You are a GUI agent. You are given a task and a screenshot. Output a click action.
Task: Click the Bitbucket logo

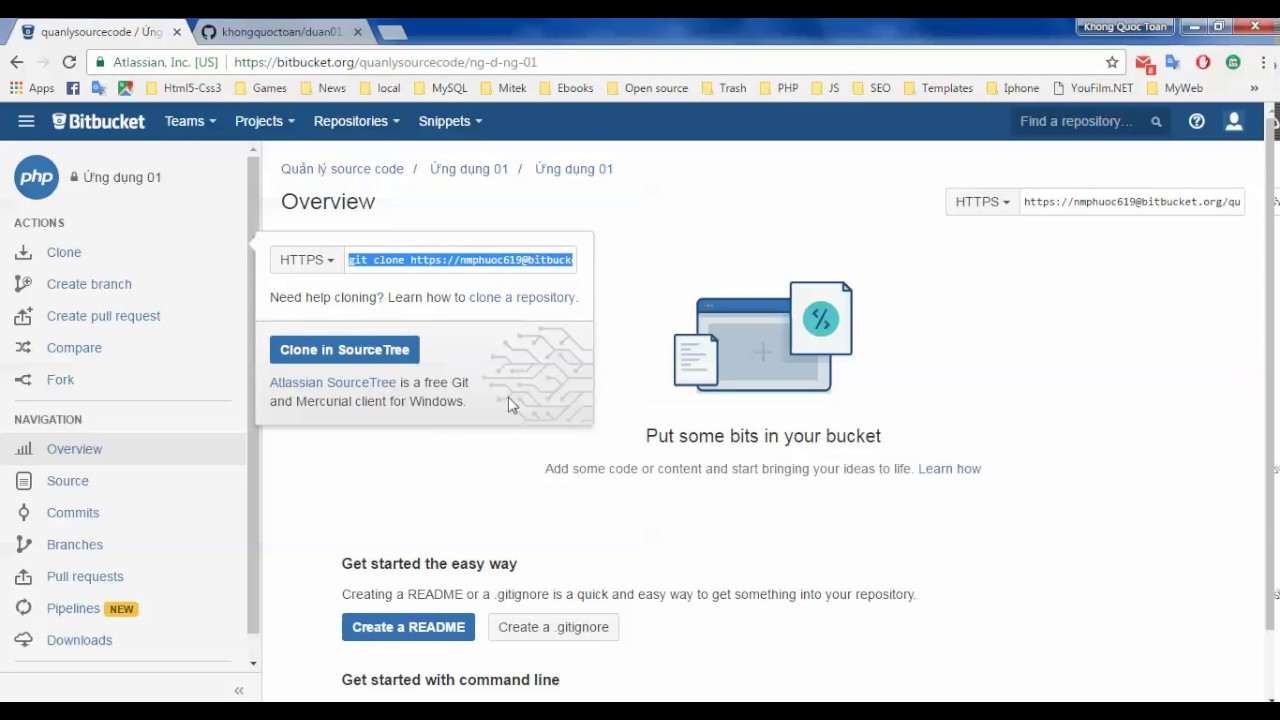point(98,121)
